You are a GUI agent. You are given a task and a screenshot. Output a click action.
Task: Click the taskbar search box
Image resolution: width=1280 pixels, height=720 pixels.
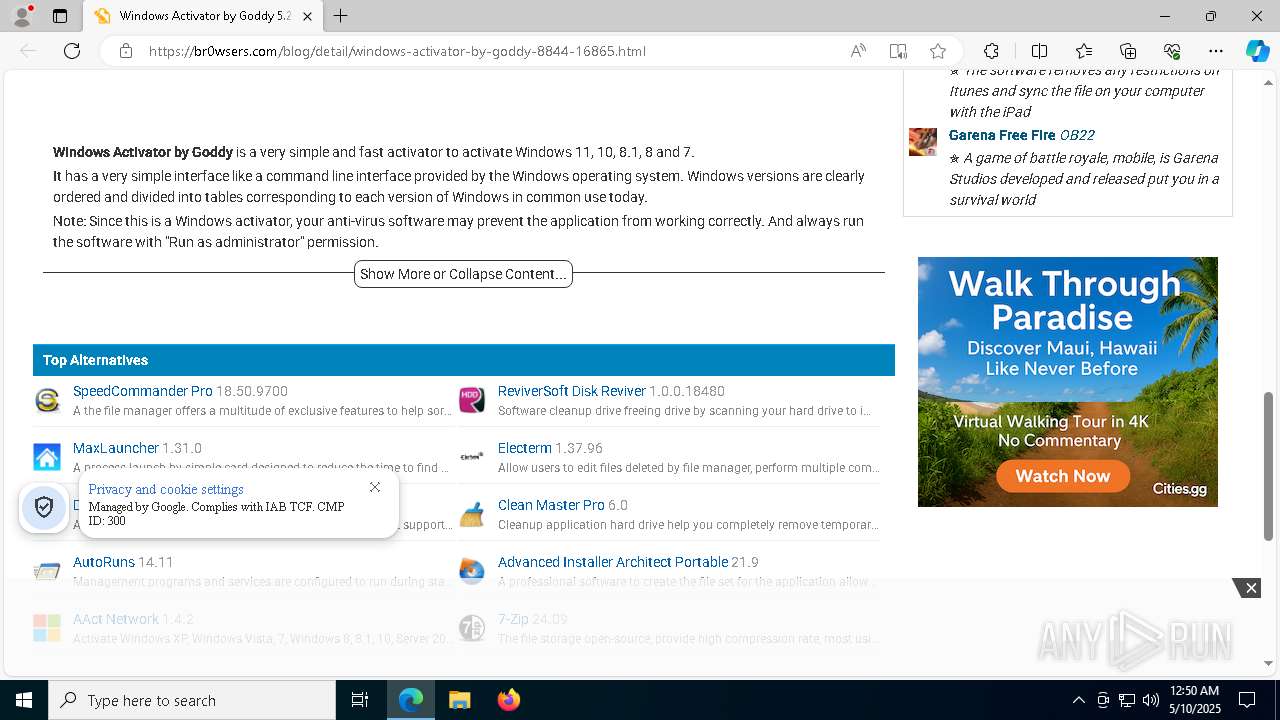click(192, 700)
